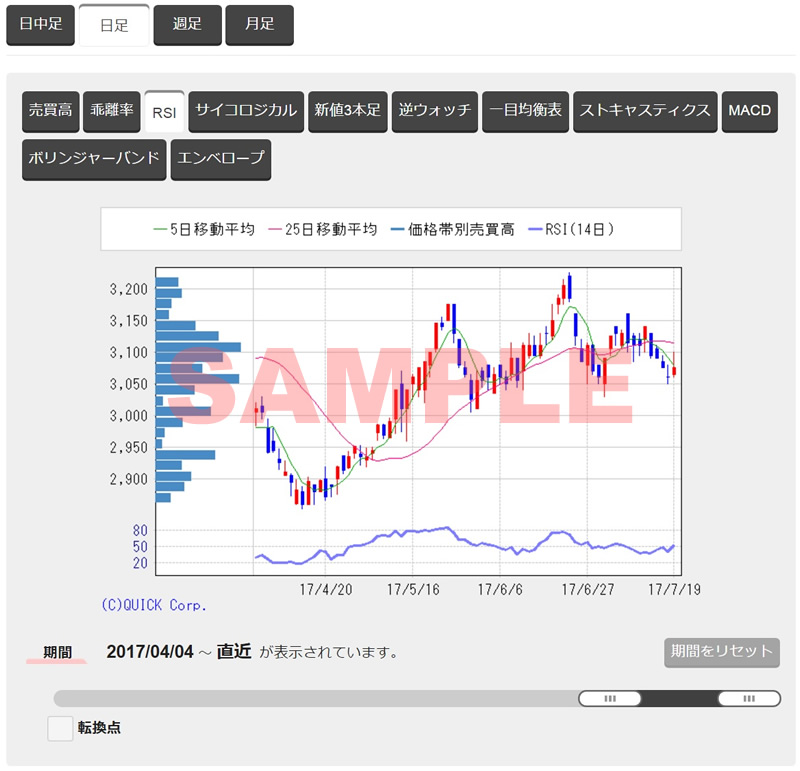Click the 17/4/20 date axis label
The image size is (800, 771).
326,590
